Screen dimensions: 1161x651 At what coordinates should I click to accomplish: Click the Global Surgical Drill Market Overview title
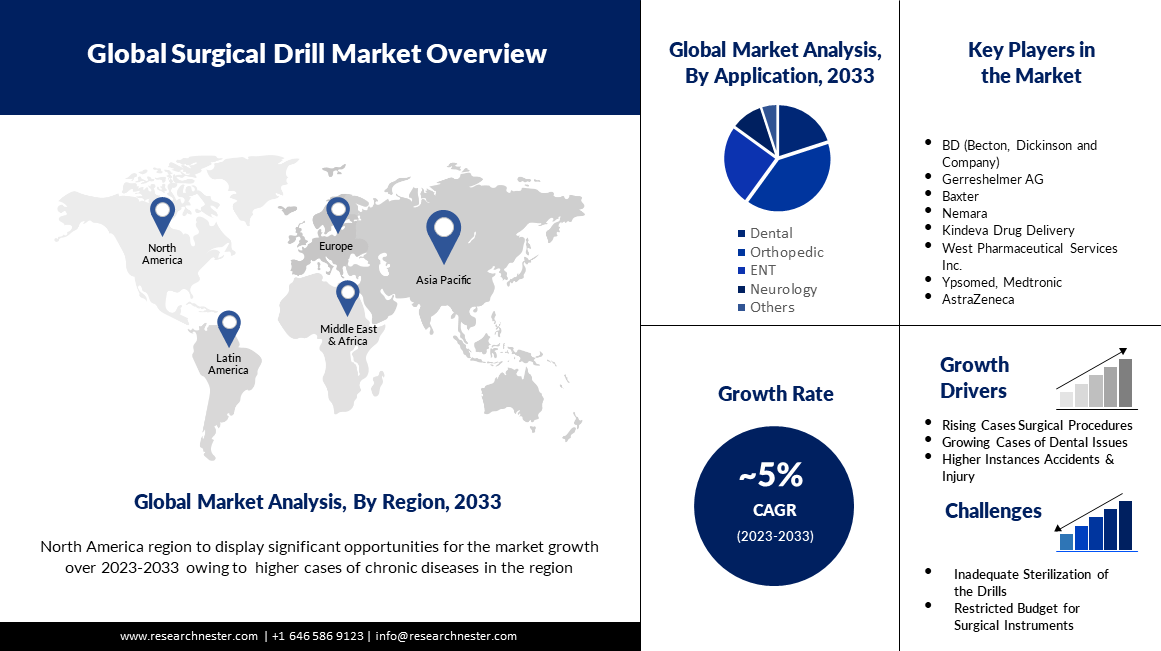point(317,53)
